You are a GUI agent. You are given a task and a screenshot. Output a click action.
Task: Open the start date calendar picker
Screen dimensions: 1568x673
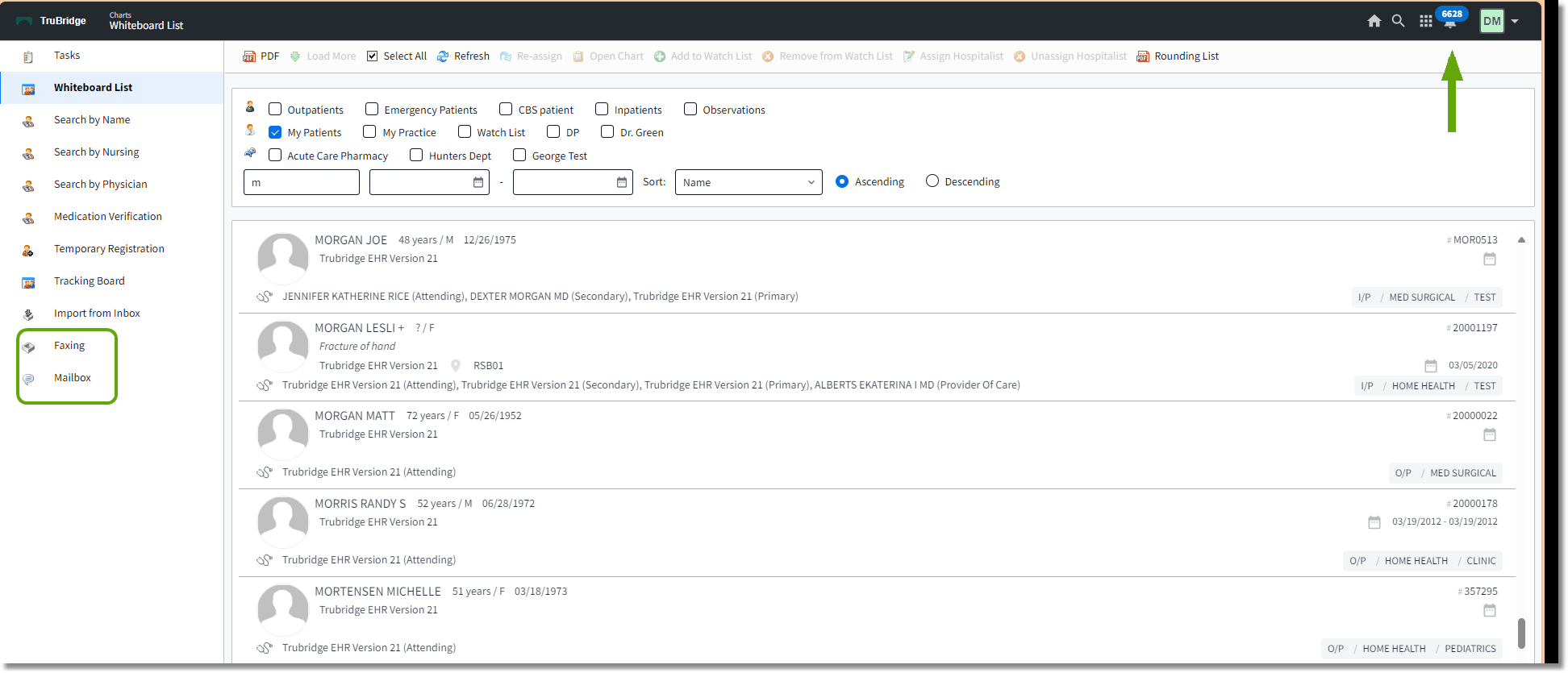click(478, 182)
